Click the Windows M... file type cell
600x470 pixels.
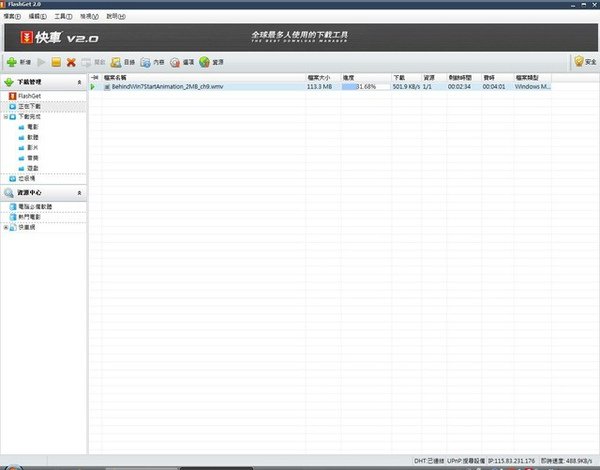tap(532, 87)
